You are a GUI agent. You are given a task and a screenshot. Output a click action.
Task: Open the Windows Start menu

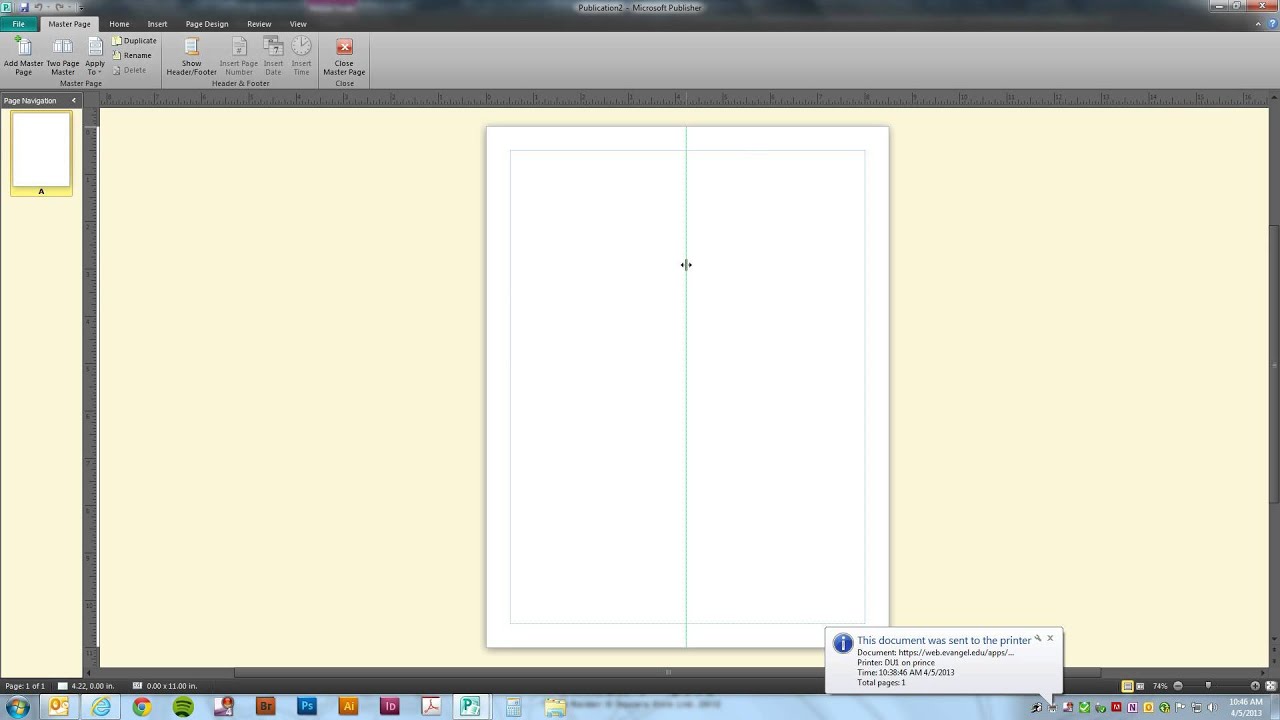17,707
